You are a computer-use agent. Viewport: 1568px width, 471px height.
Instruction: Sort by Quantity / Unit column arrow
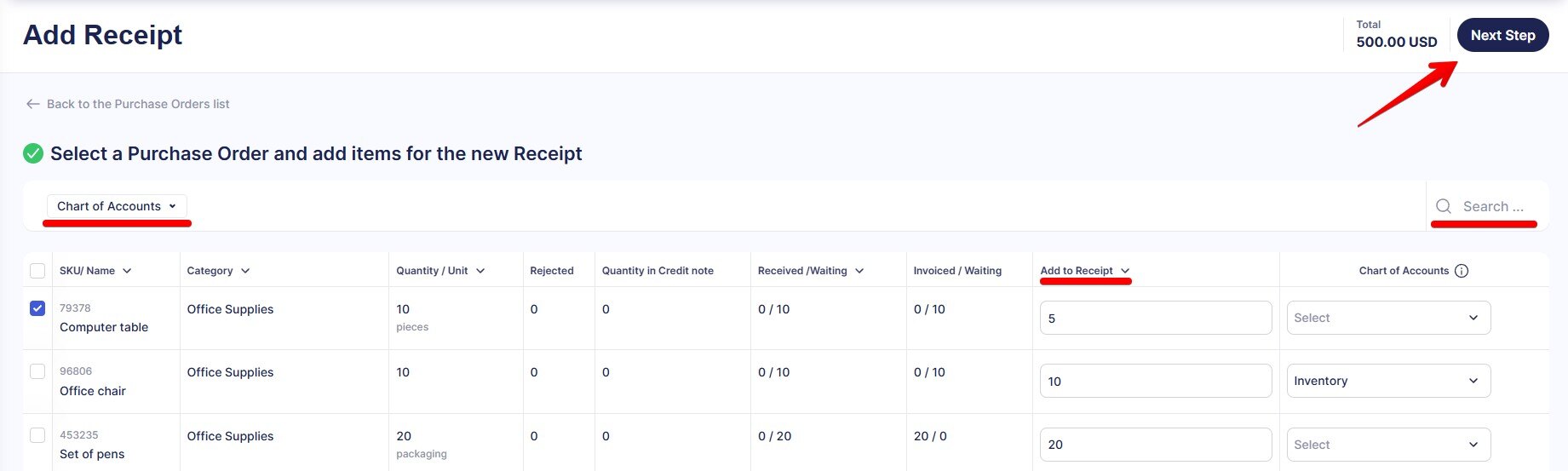pos(480,271)
